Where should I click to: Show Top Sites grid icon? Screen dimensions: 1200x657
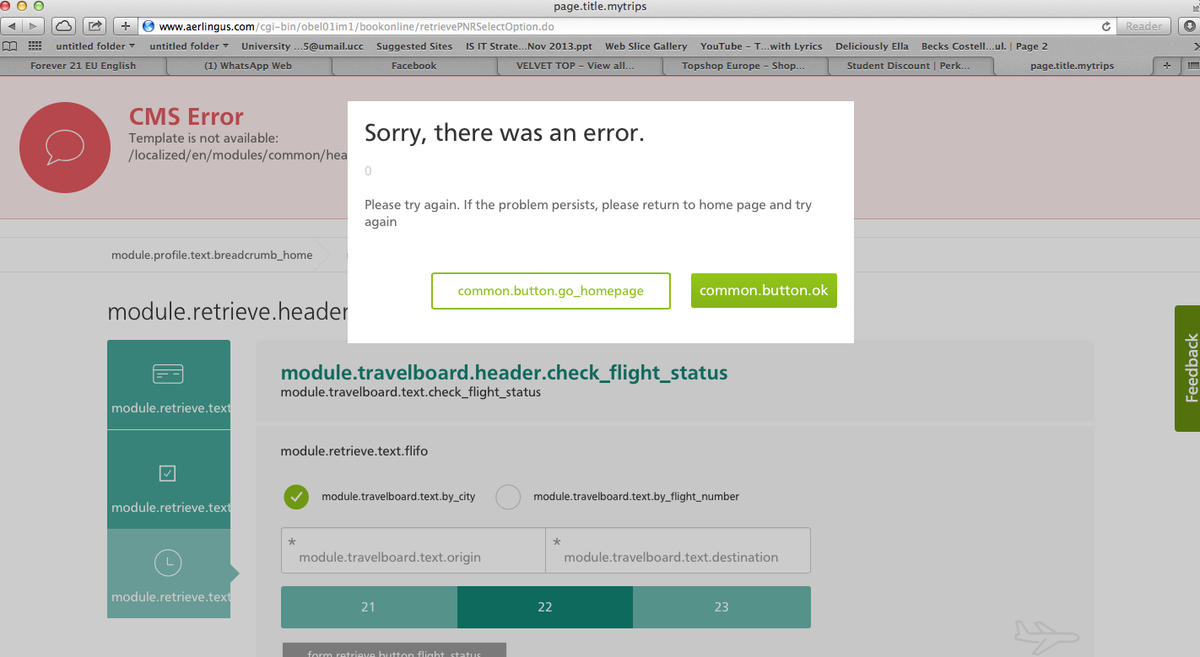(33, 46)
